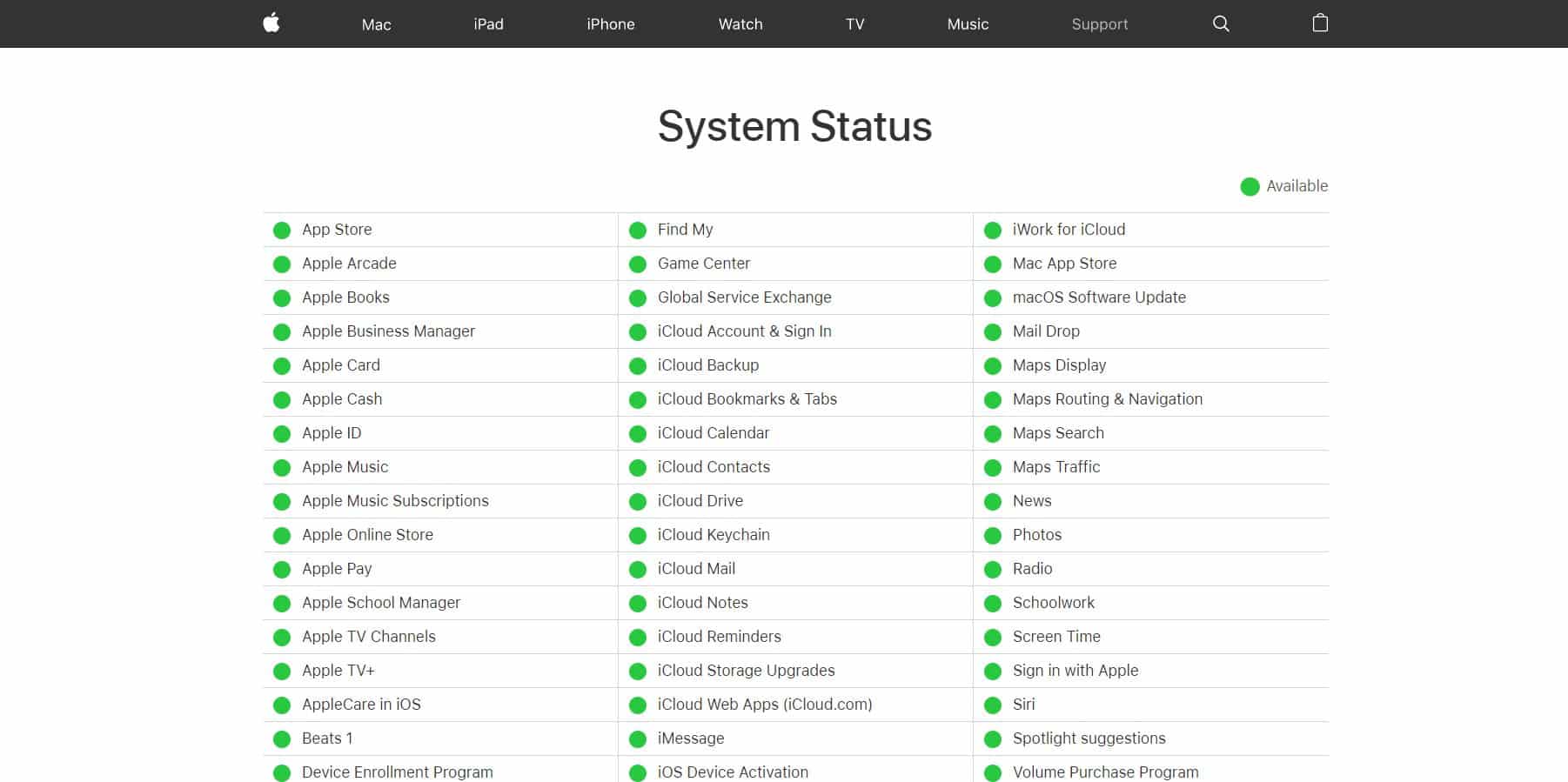Select the iCloud Calendar entry
Viewport: 1568px width, 782px height.
coord(714,433)
